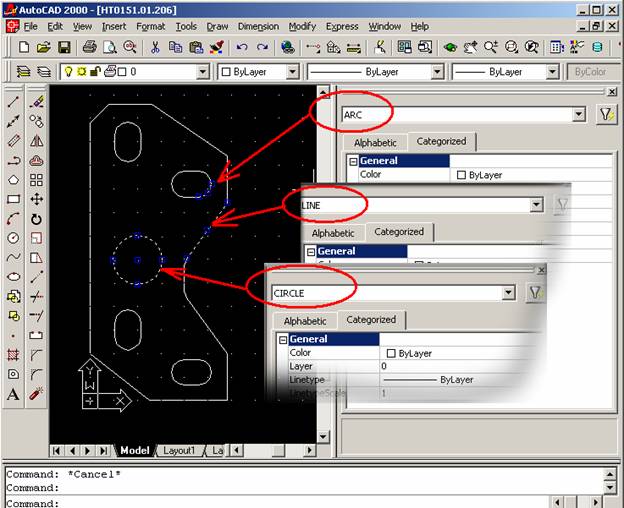This screenshot has height=508, width=624.
Task: Click Color ByLayer swatch in CIRCLE panel
Action: 391,353
